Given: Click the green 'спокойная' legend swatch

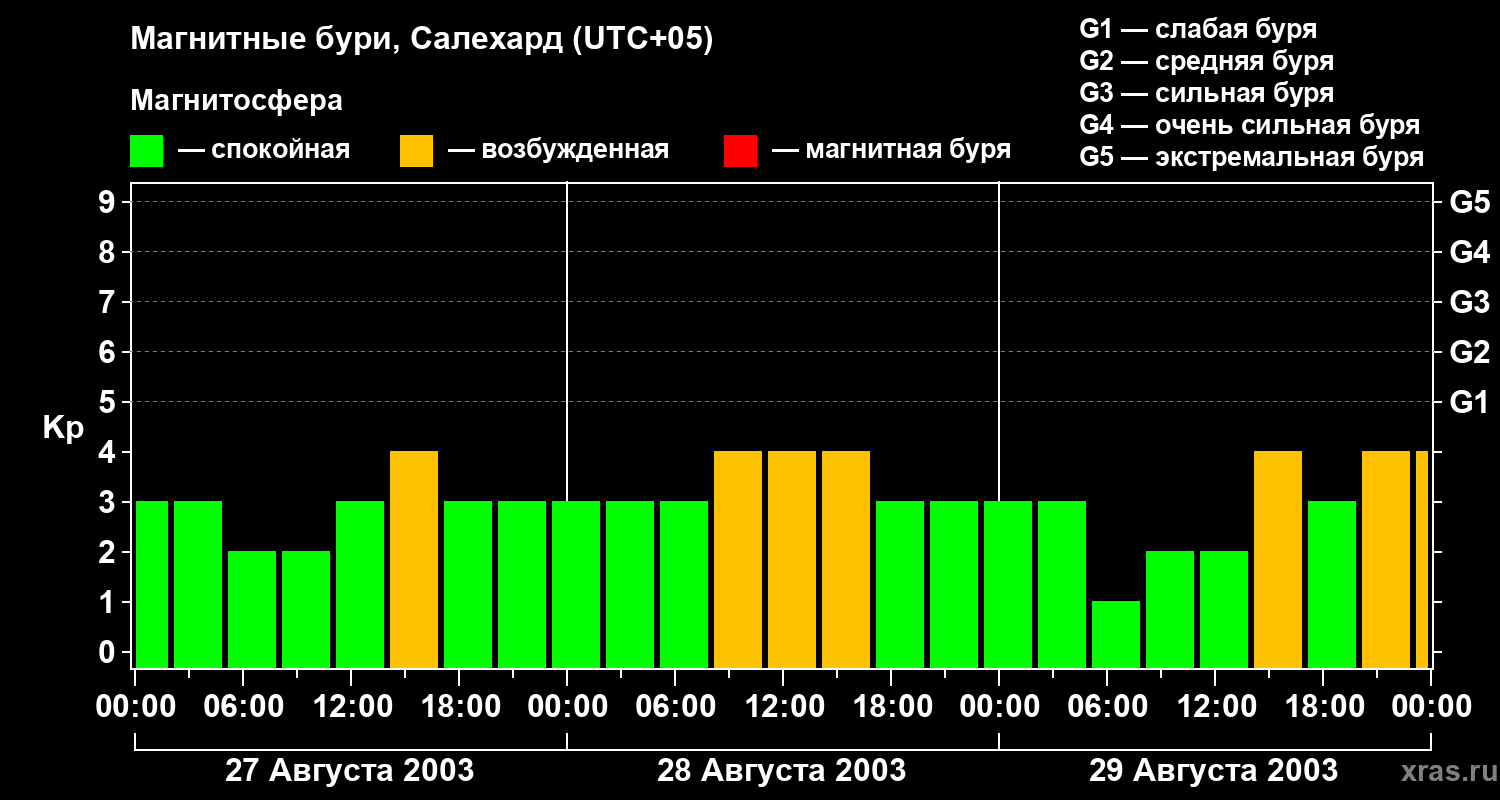Looking at the screenshot, I should pos(147,151).
